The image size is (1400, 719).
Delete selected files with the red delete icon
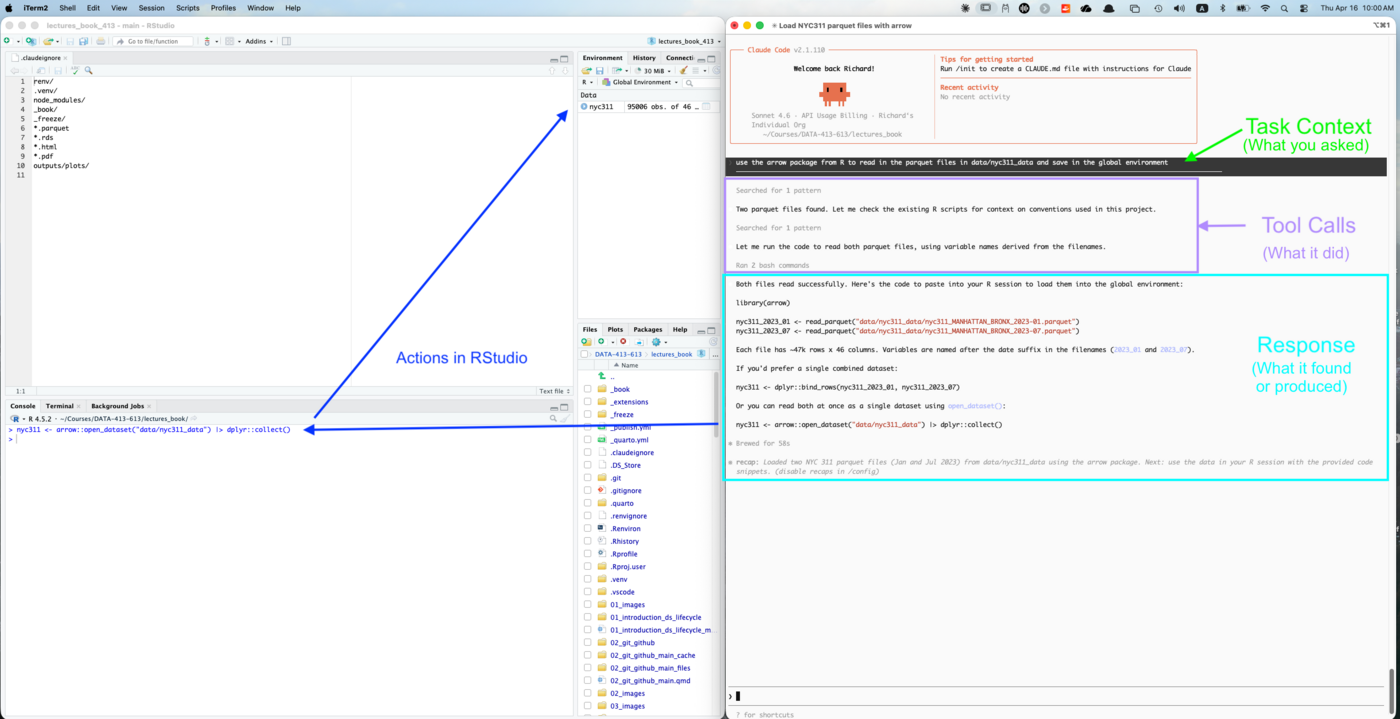[623, 342]
